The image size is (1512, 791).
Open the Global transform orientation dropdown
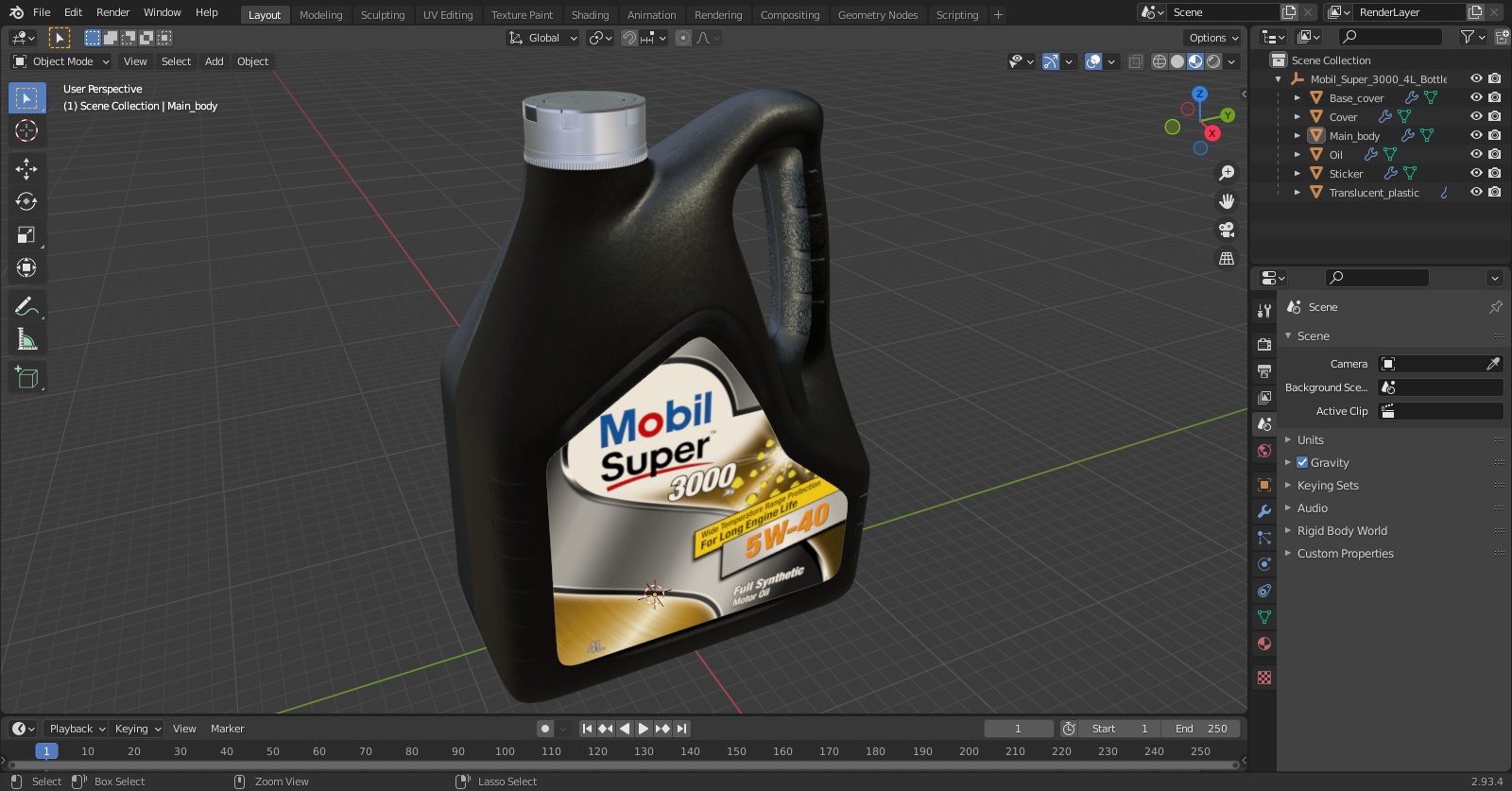(x=542, y=38)
